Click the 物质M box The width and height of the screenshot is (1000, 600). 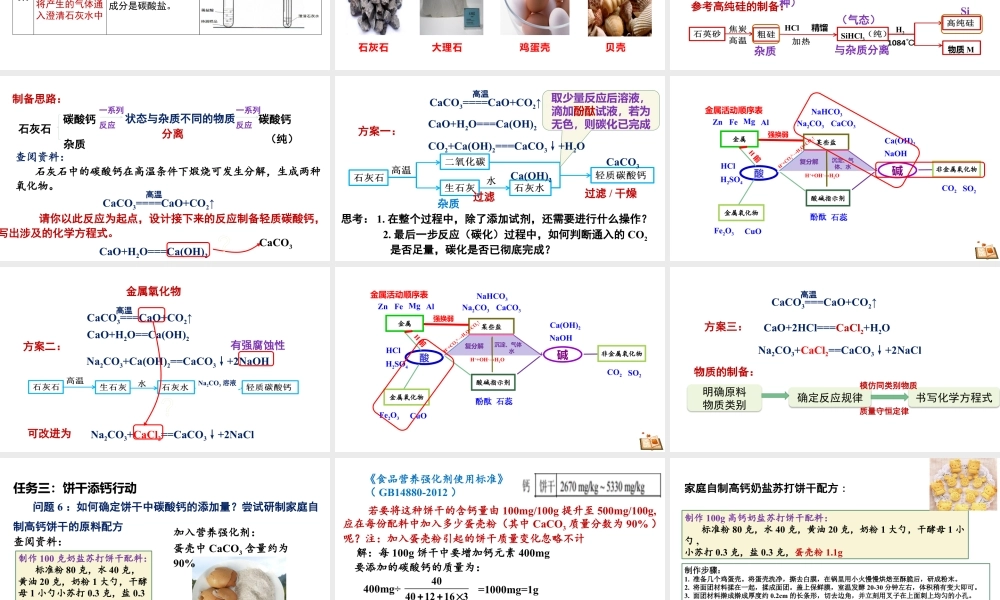click(961, 49)
